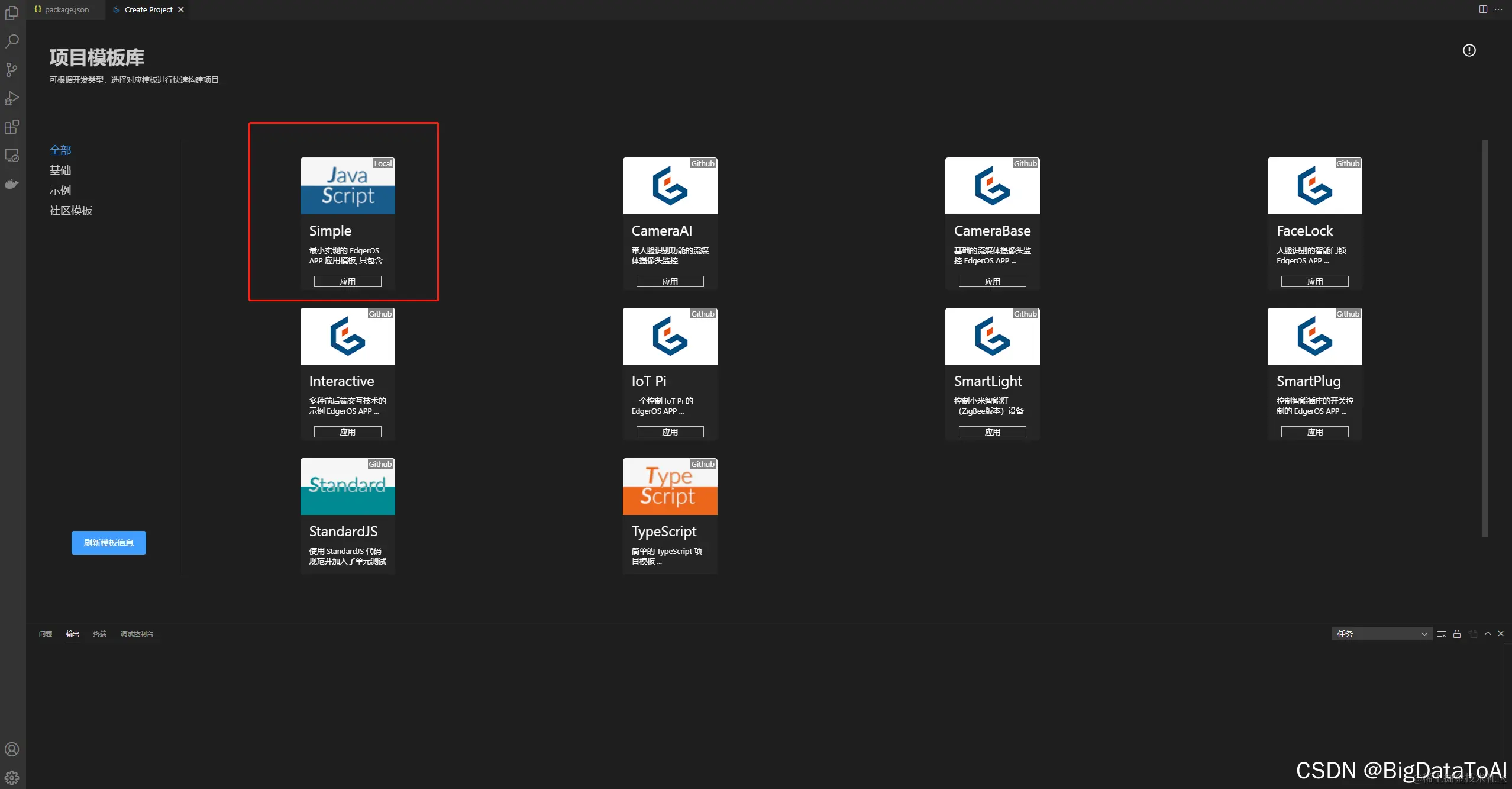Apply the Simple JavaScript template
This screenshot has height=789, width=1512.
347,282
